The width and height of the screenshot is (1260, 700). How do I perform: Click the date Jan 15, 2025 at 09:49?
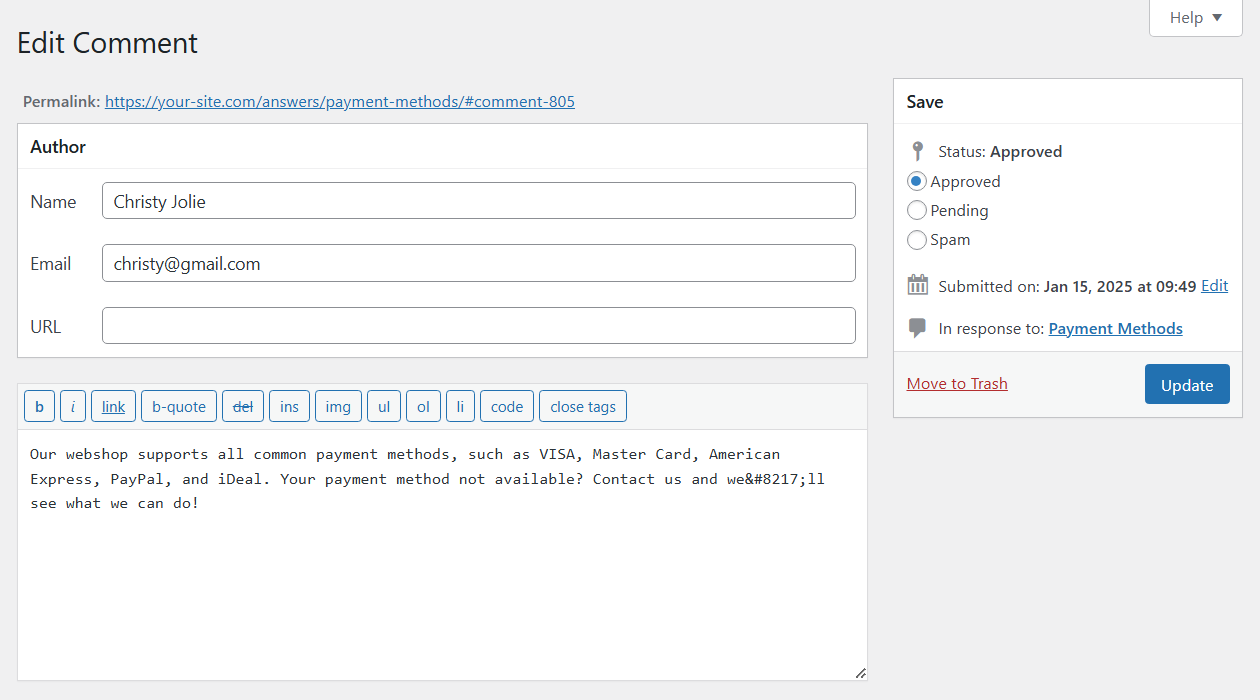pyautogui.click(x=1120, y=286)
